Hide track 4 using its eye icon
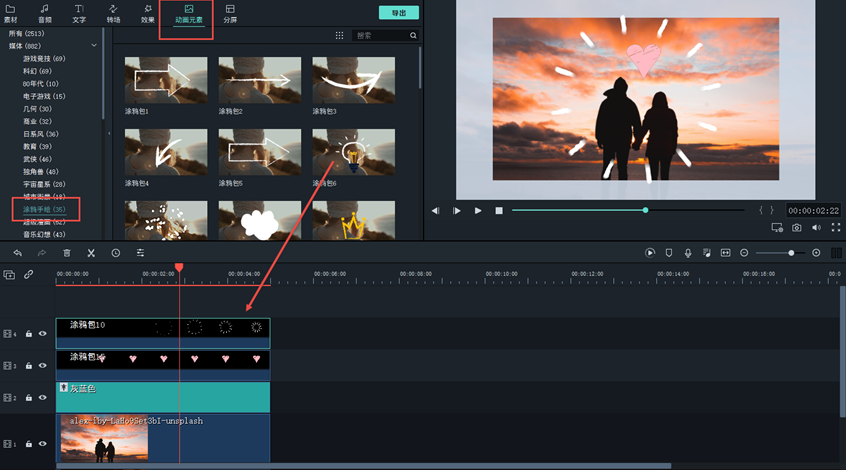Screen dimensions: 846x470 point(43,334)
